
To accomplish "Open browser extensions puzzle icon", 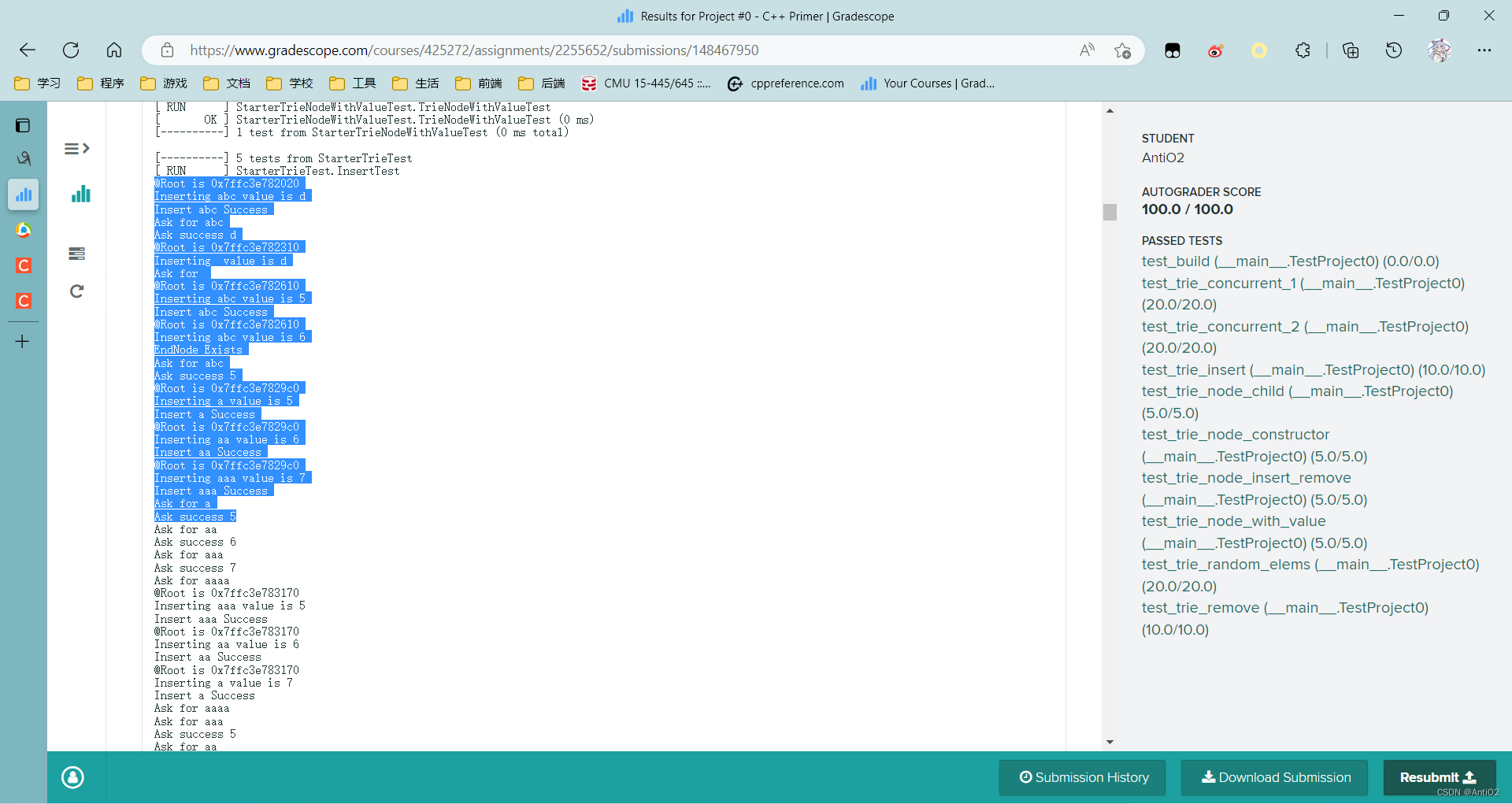I will pyautogui.click(x=1303, y=50).
